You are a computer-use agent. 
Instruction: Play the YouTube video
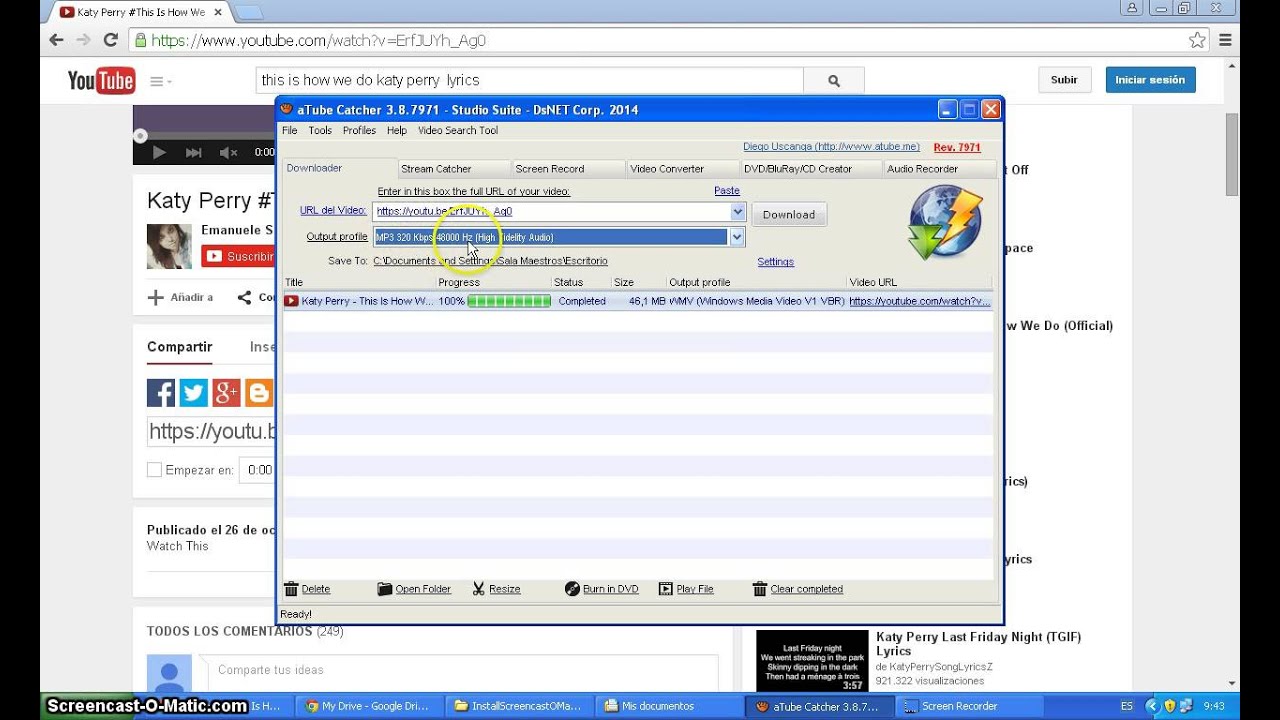point(158,152)
